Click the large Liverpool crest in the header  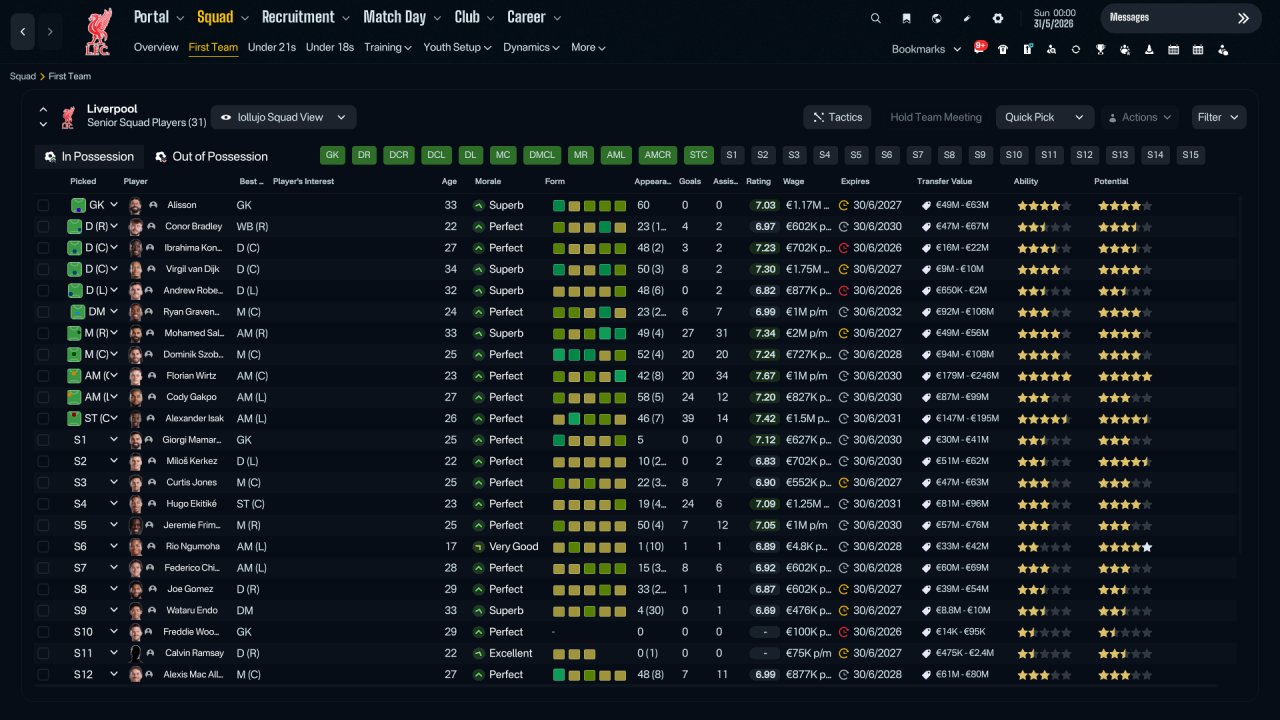pyautogui.click(x=98, y=32)
